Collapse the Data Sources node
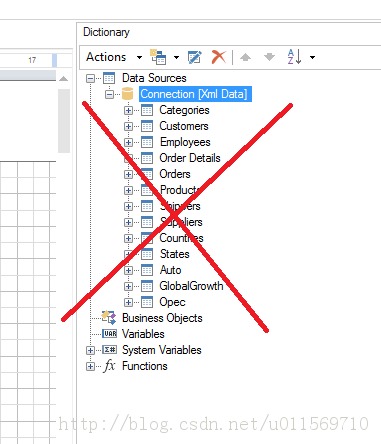Screen dimensions: 381x444 click(x=90, y=79)
